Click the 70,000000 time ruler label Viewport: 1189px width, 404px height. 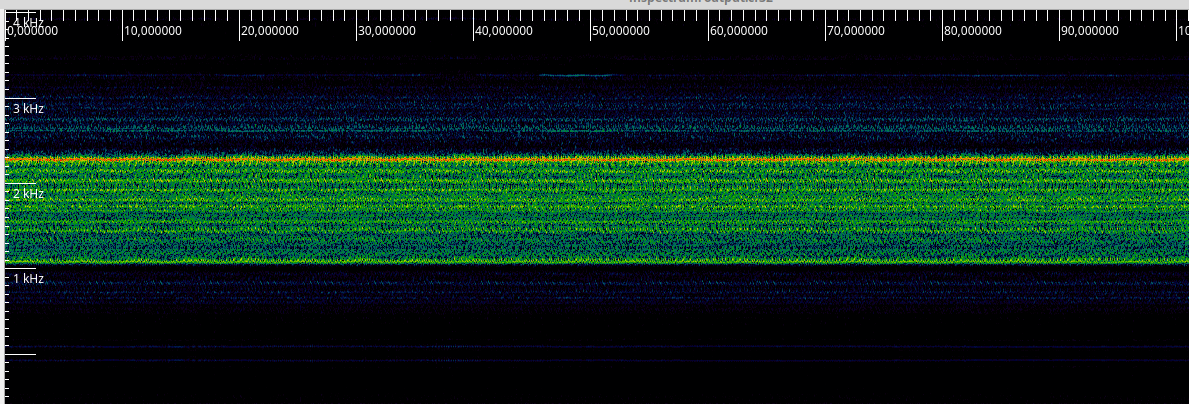pyautogui.click(x=855, y=31)
